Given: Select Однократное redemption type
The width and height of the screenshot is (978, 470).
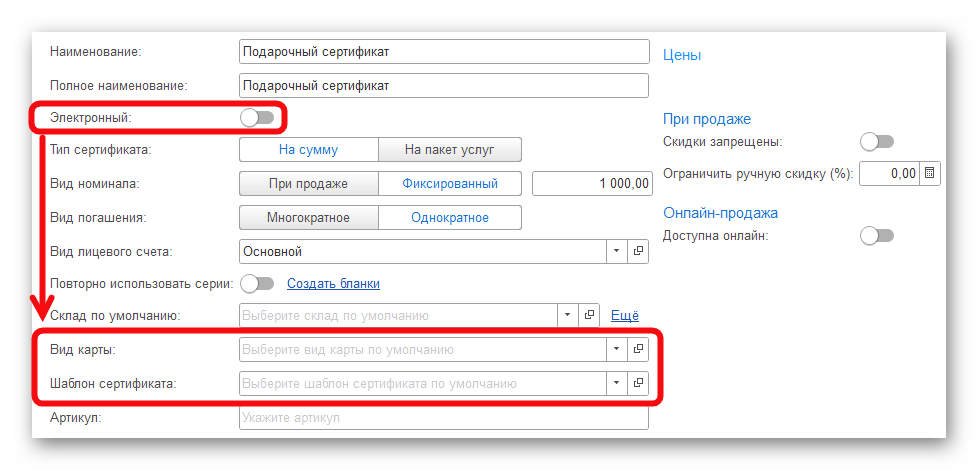Looking at the screenshot, I should tap(450, 218).
